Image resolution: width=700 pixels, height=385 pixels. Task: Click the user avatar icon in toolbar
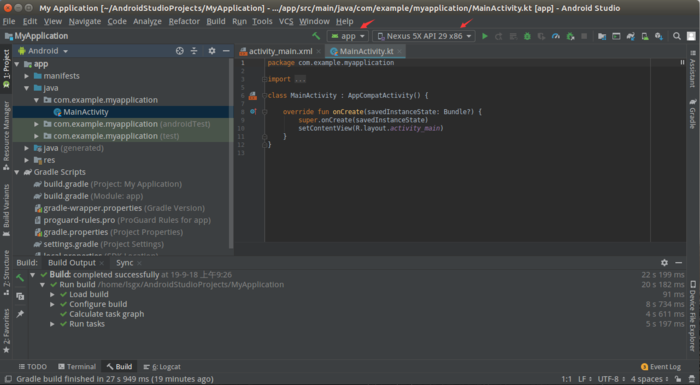691,36
